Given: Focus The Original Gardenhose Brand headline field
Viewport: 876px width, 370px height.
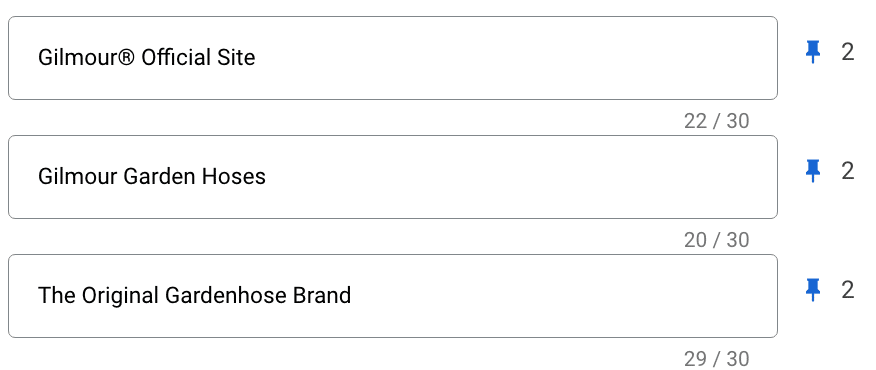Looking at the screenshot, I should (393, 296).
